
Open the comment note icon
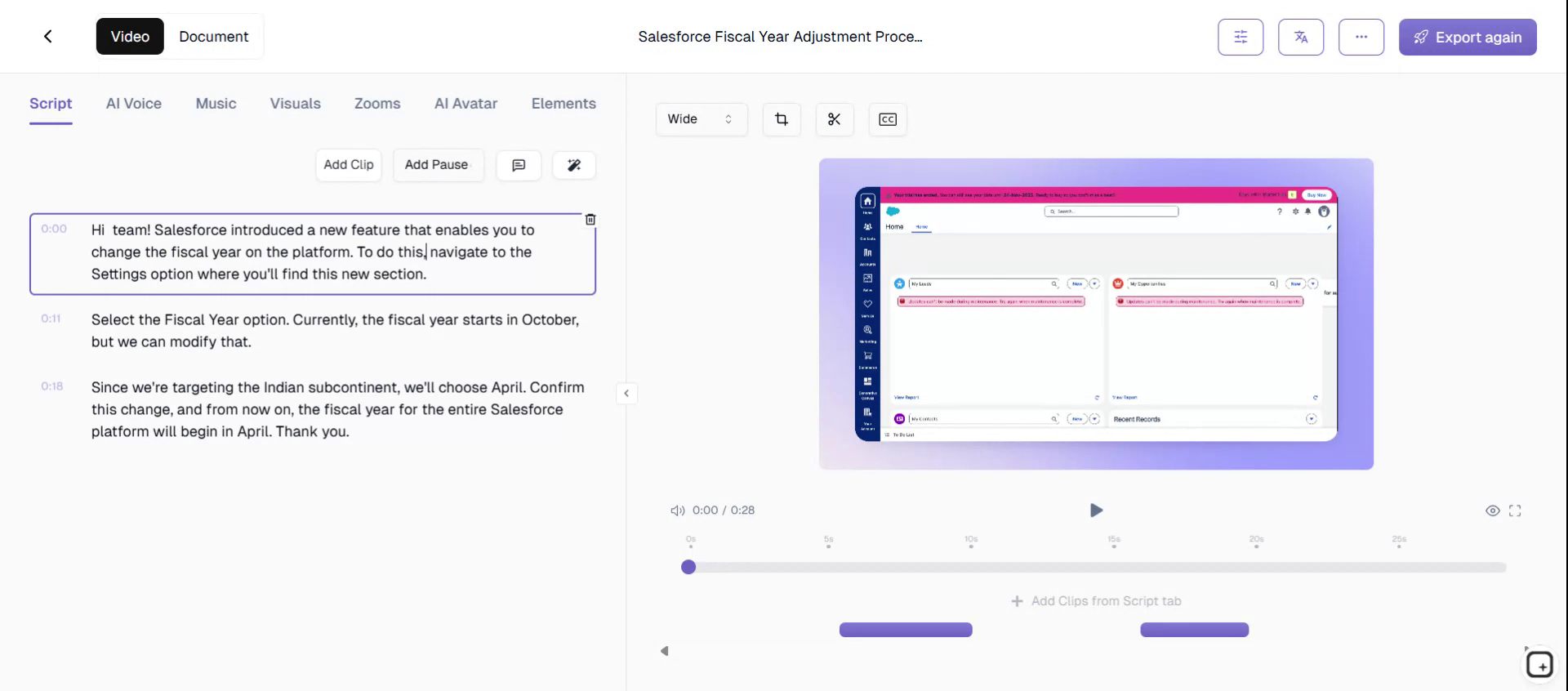click(519, 165)
